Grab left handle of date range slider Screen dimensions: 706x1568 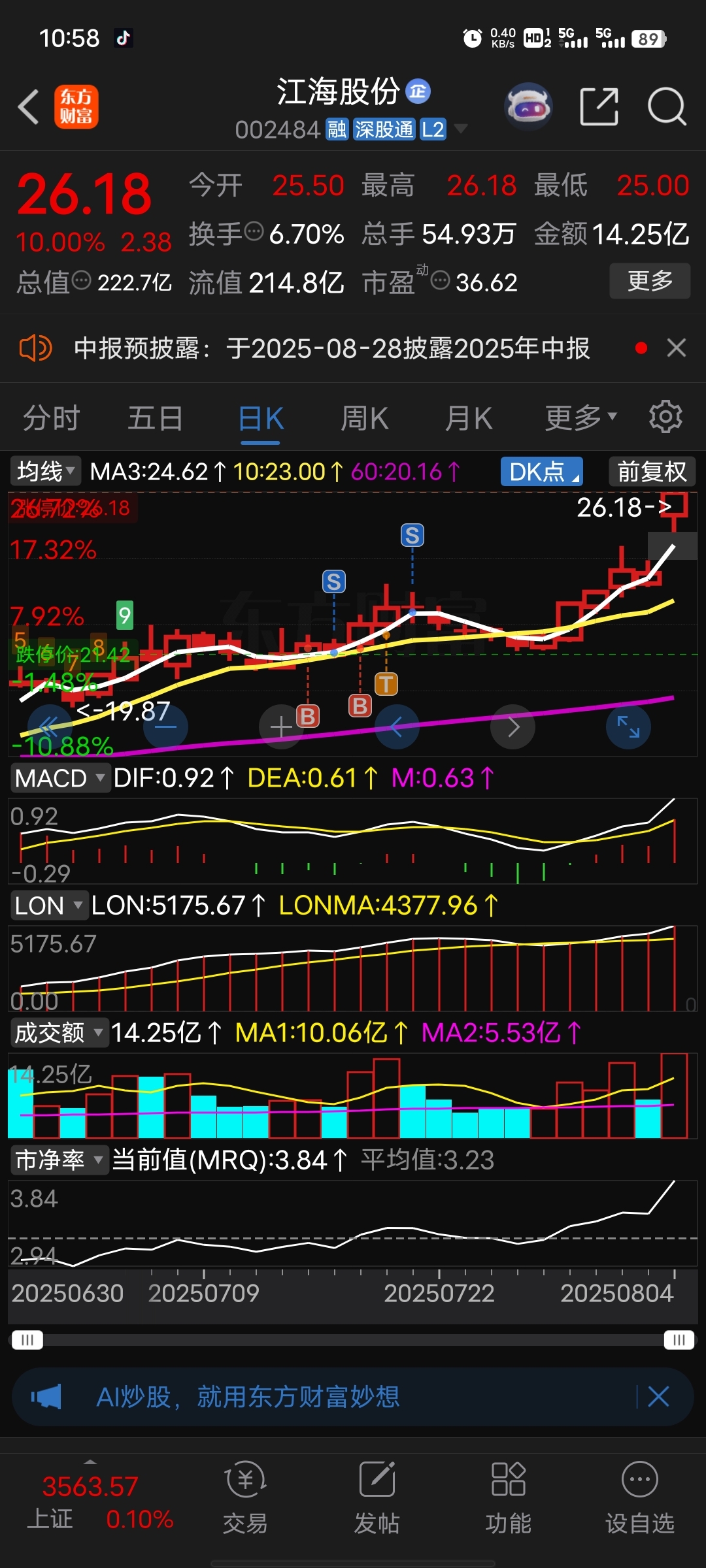coord(27,1340)
